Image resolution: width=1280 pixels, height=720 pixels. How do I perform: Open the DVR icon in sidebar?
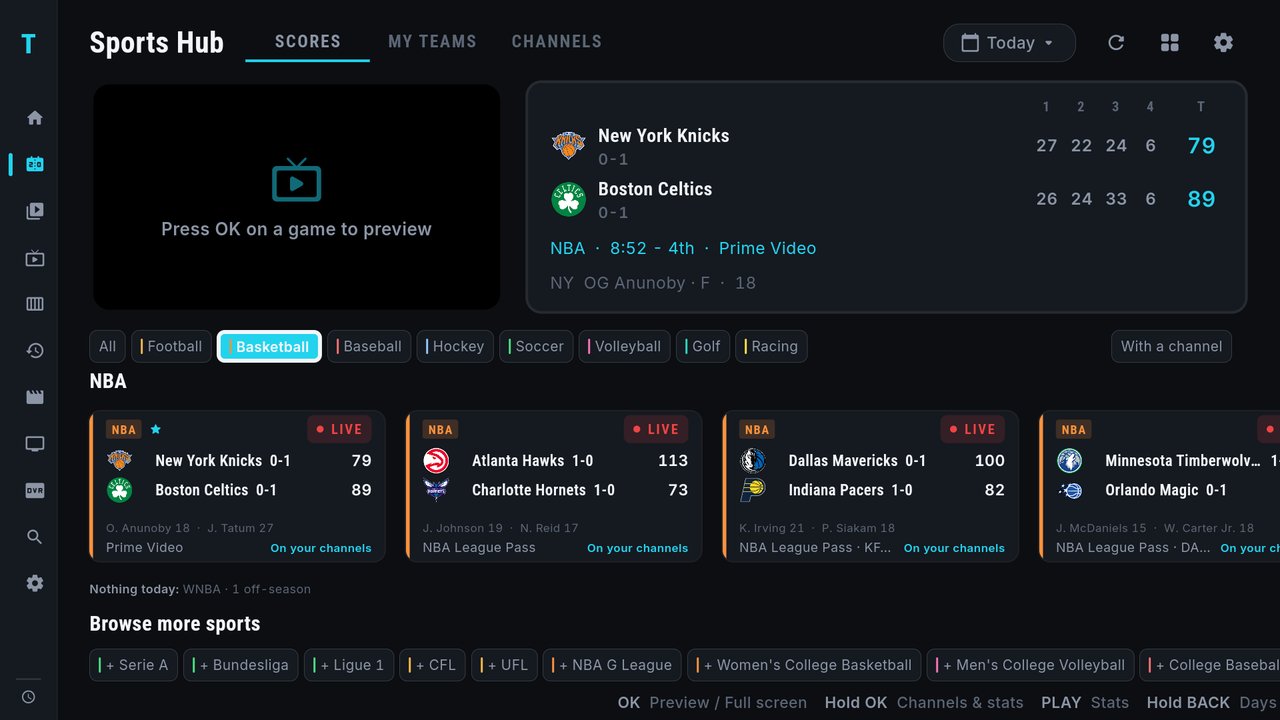(x=35, y=490)
